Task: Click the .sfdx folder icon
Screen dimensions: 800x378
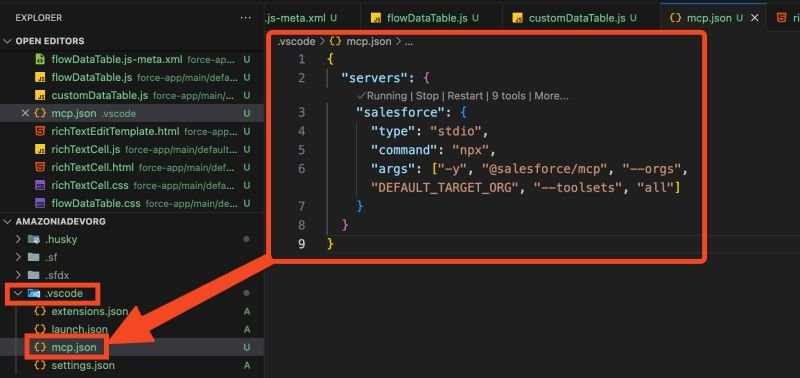Action: click(34, 275)
